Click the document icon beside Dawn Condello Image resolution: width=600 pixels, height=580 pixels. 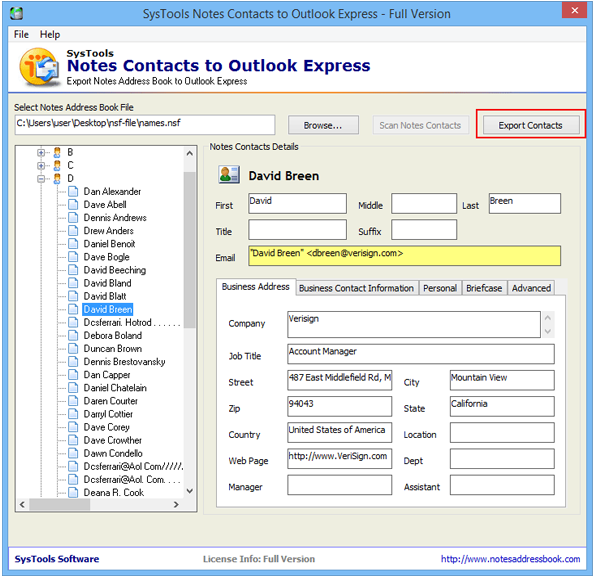pos(73,453)
